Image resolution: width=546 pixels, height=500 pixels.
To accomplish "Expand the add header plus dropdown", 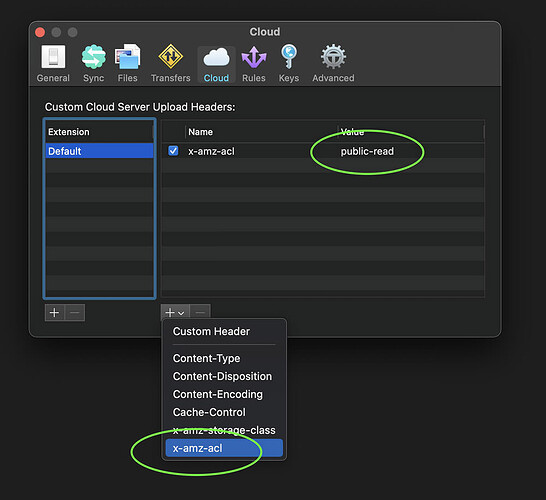I will (175, 312).
